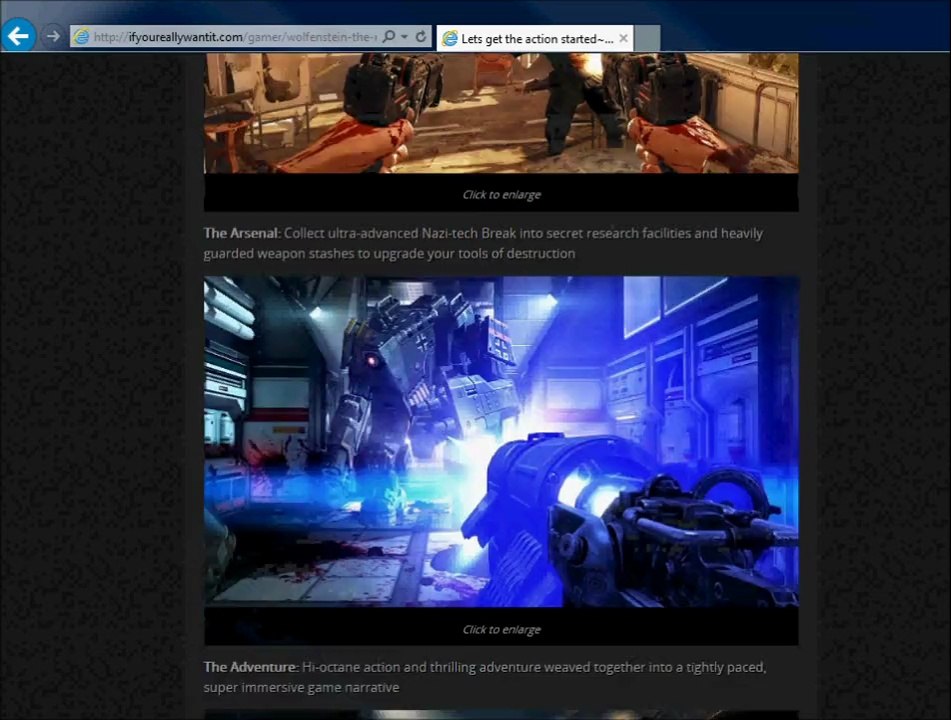Open a new tab next to the current tab
The width and height of the screenshot is (951, 720).
coord(647,38)
